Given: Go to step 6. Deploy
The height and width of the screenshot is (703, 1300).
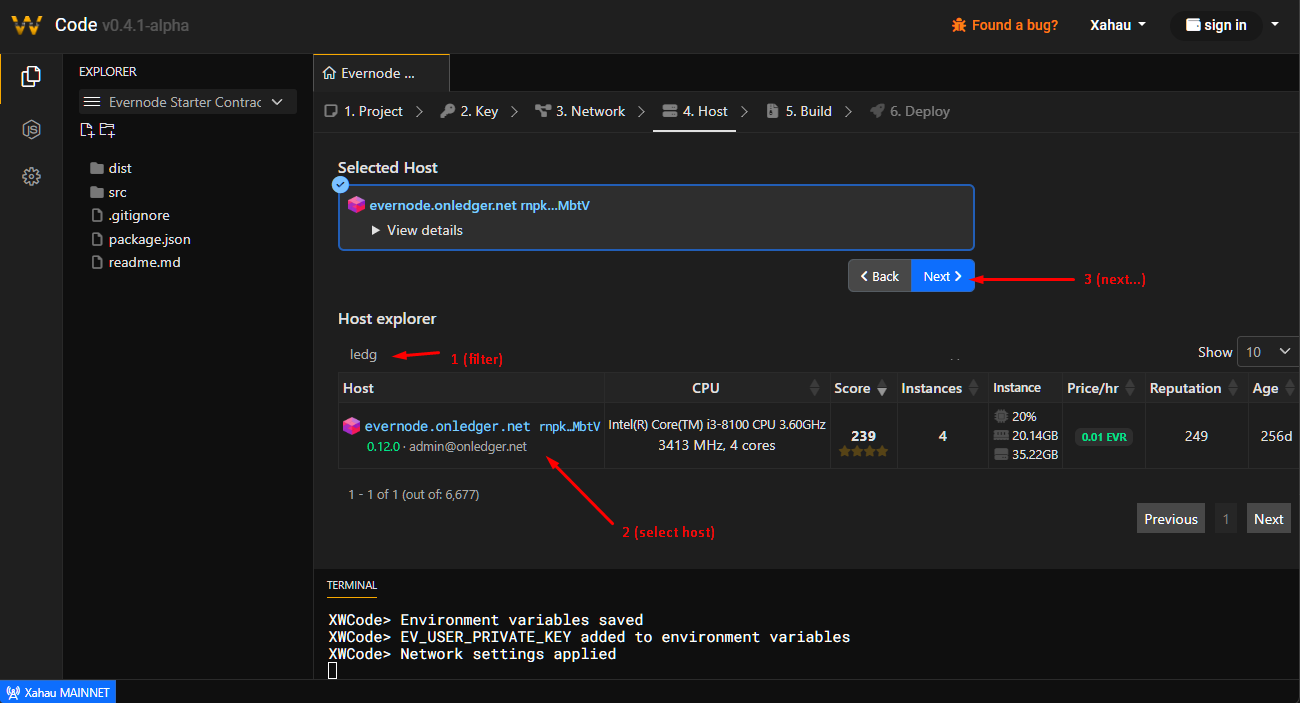Looking at the screenshot, I should click(x=910, y=111).
